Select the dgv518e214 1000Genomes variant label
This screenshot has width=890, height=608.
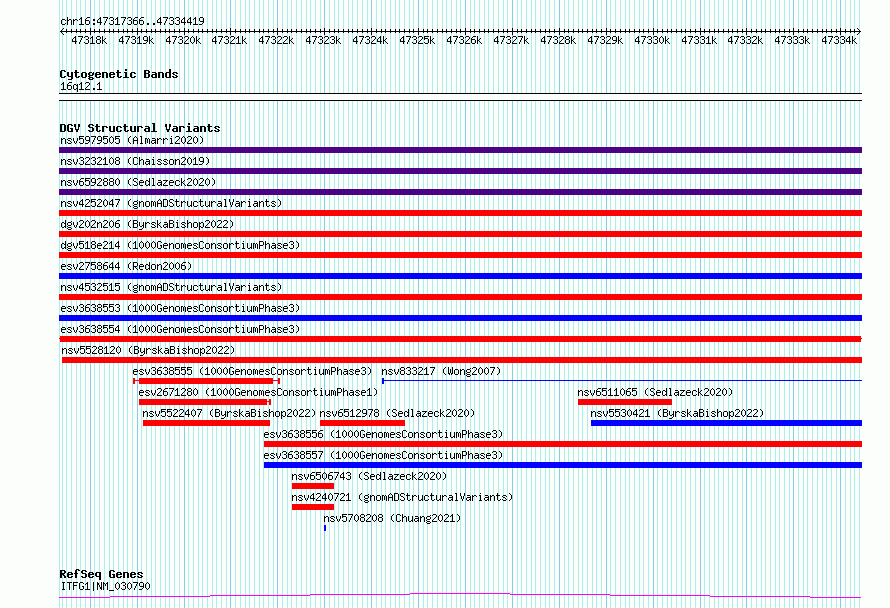point(180,245)
